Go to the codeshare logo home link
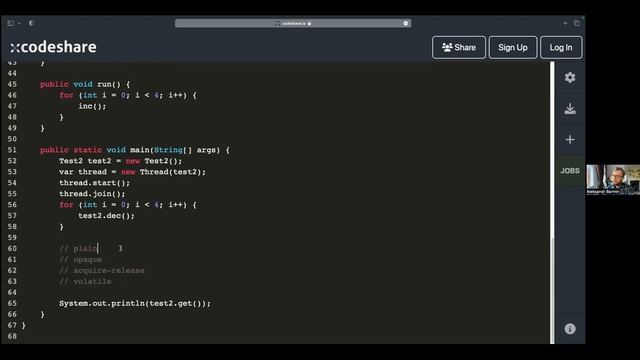Viewport: 640px width, 360px height. coord(53,47)
